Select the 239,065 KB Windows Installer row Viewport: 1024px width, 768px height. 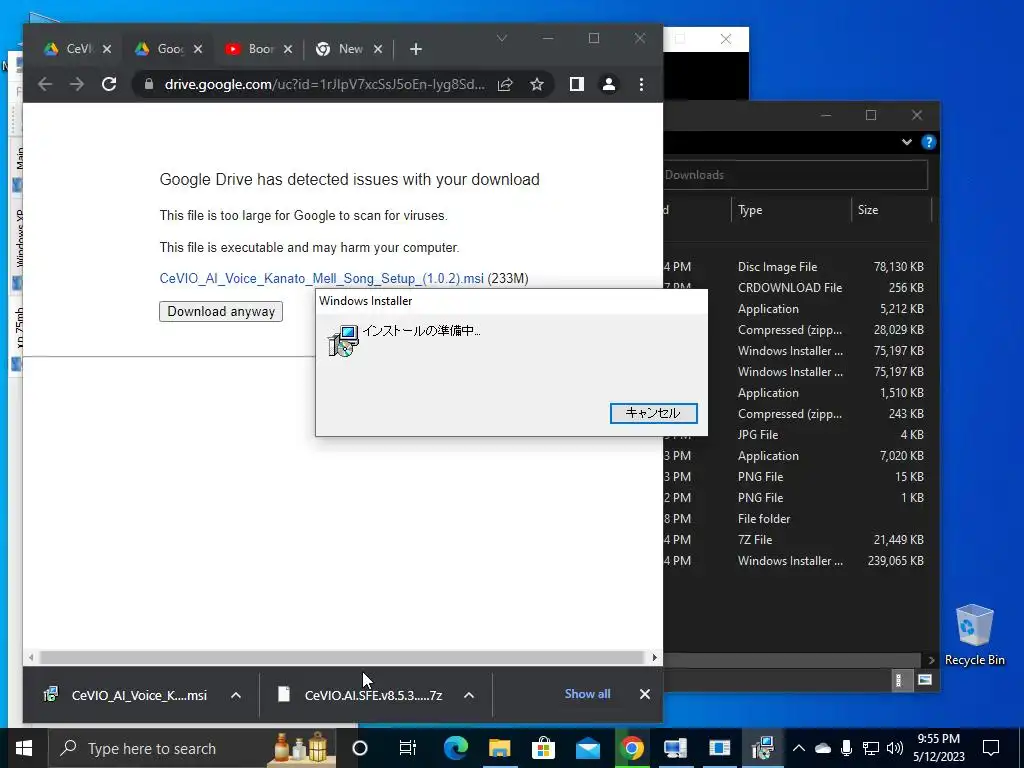[x=797, y=561]
